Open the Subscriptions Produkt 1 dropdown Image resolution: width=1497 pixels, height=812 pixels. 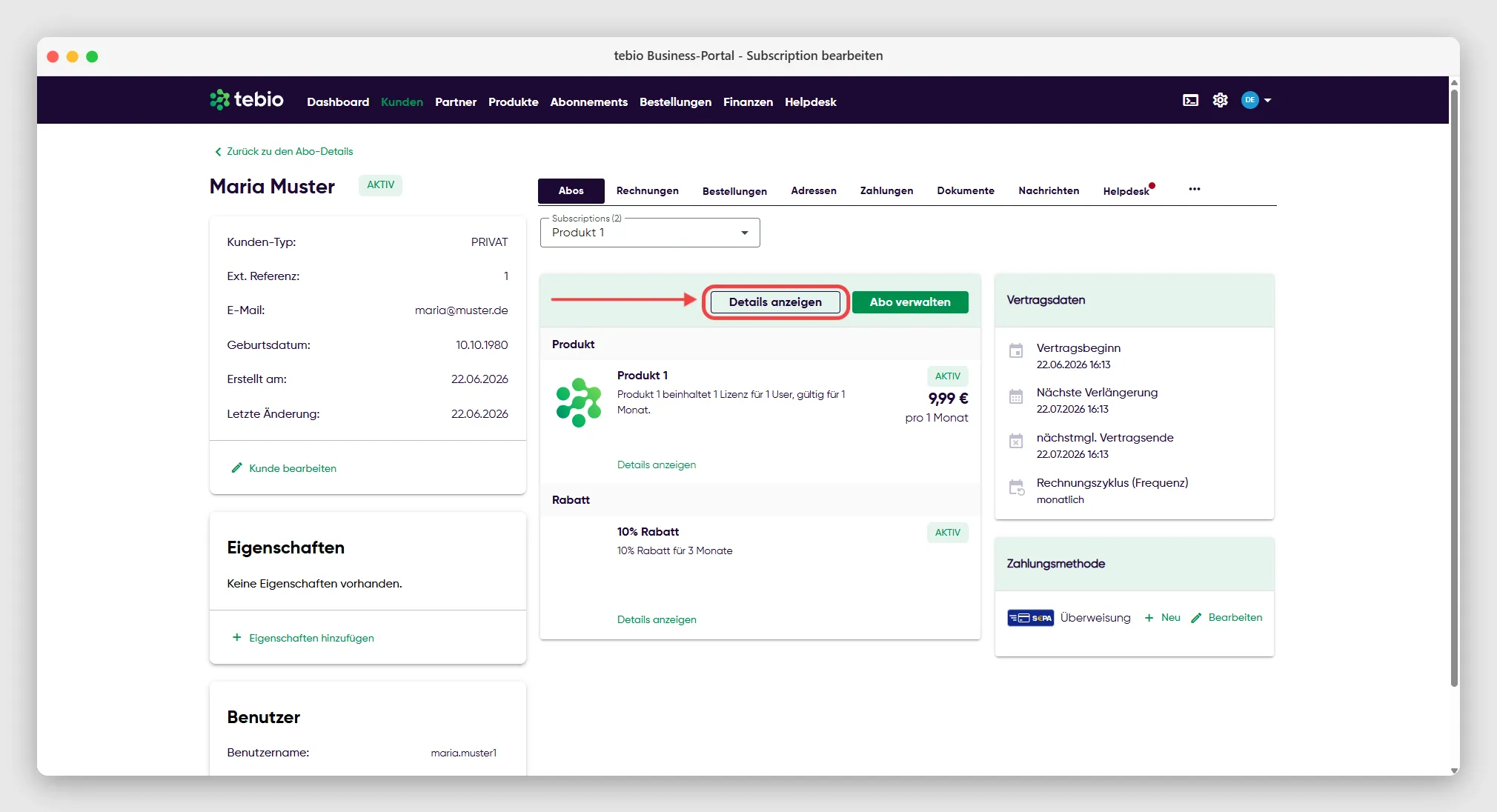[x=650, y=233]
